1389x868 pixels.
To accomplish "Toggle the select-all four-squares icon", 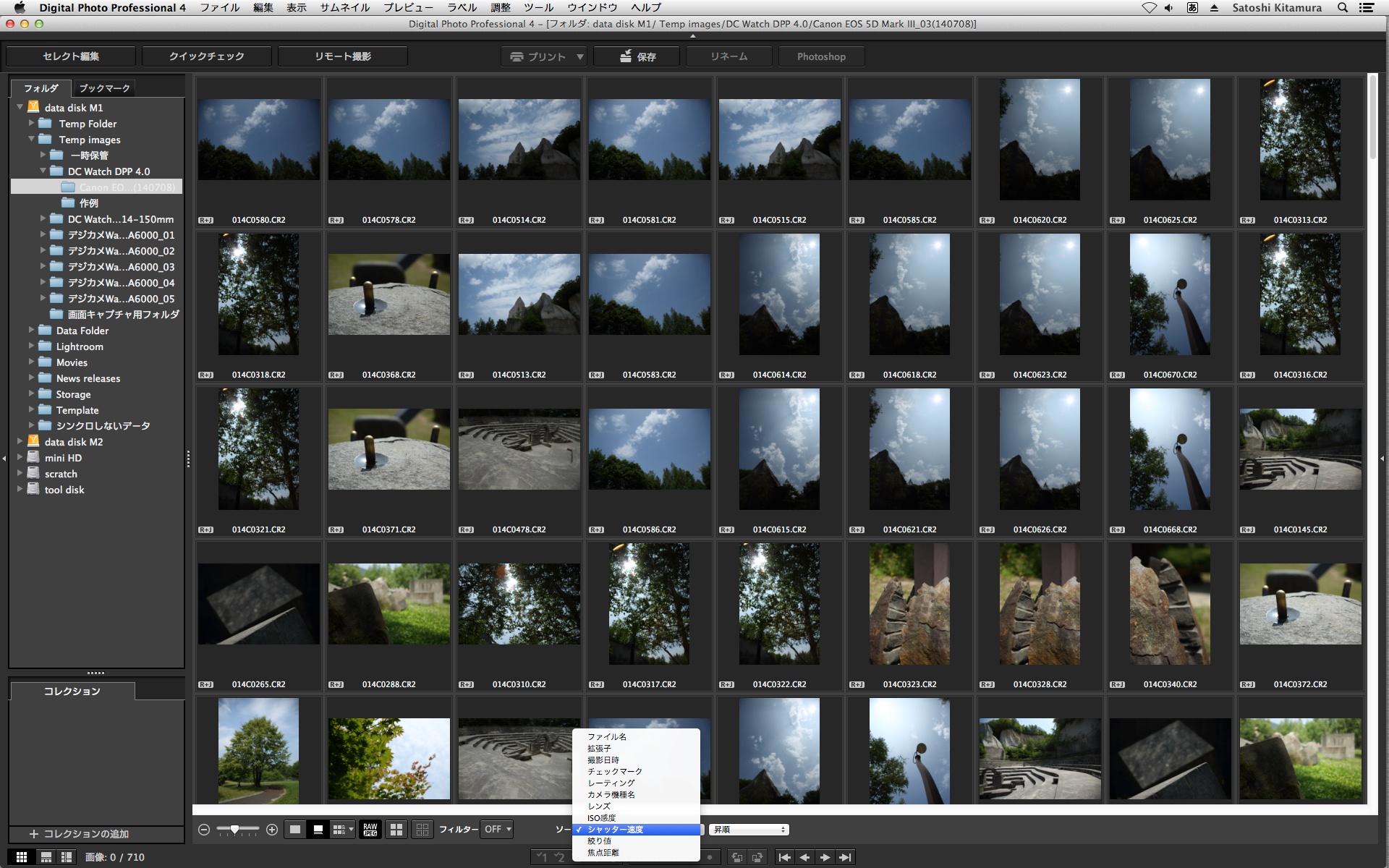I will [x=396, y=830].
